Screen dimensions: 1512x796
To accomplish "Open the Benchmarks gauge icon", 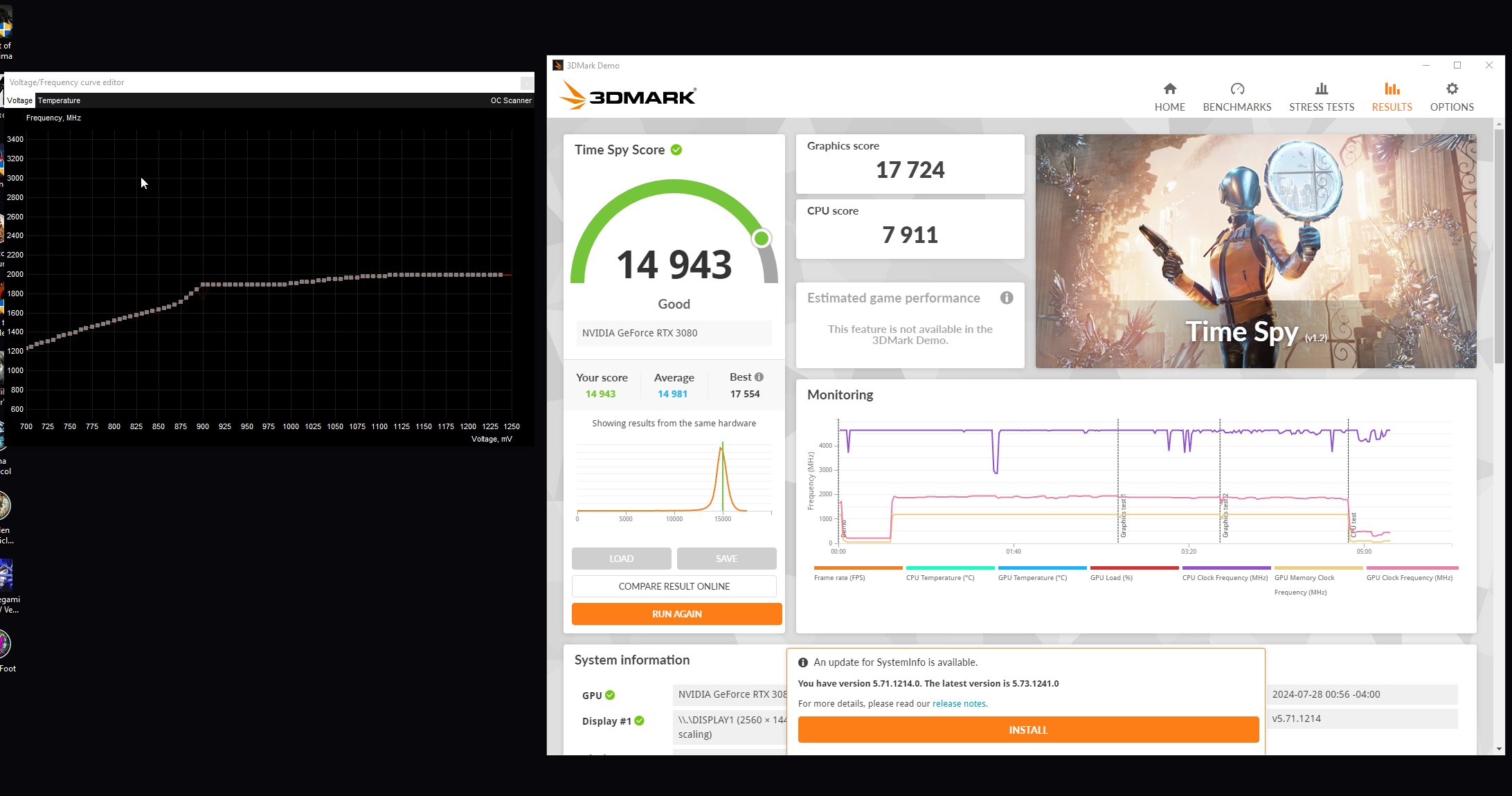I will click(1237, 89).
